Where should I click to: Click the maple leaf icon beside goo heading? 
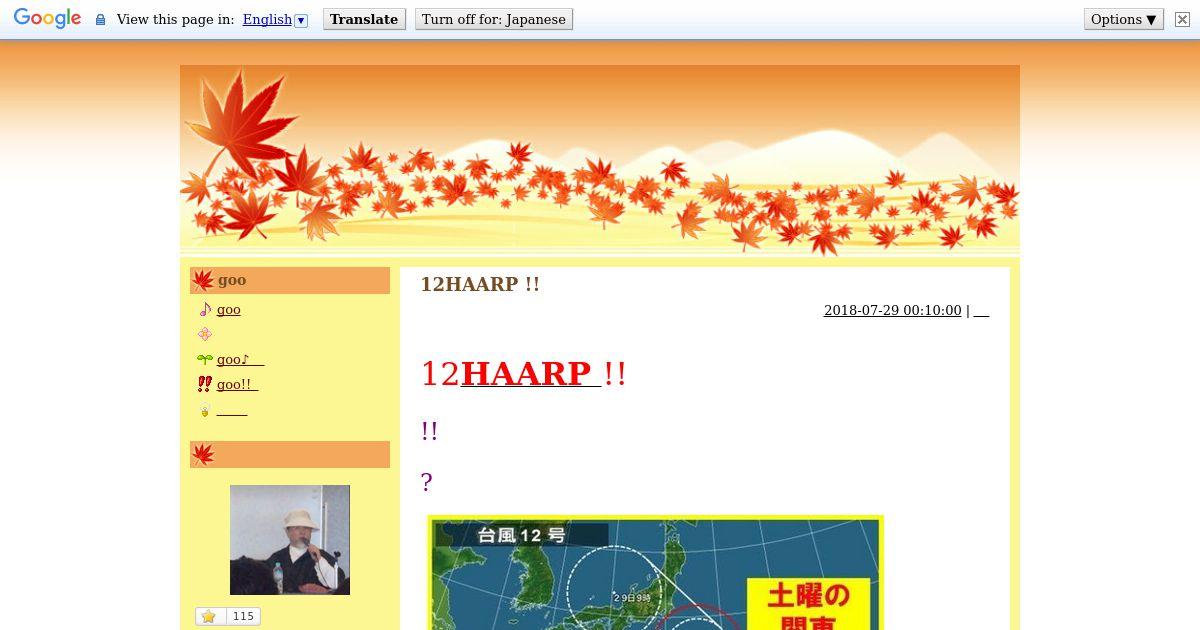[203, 281]
